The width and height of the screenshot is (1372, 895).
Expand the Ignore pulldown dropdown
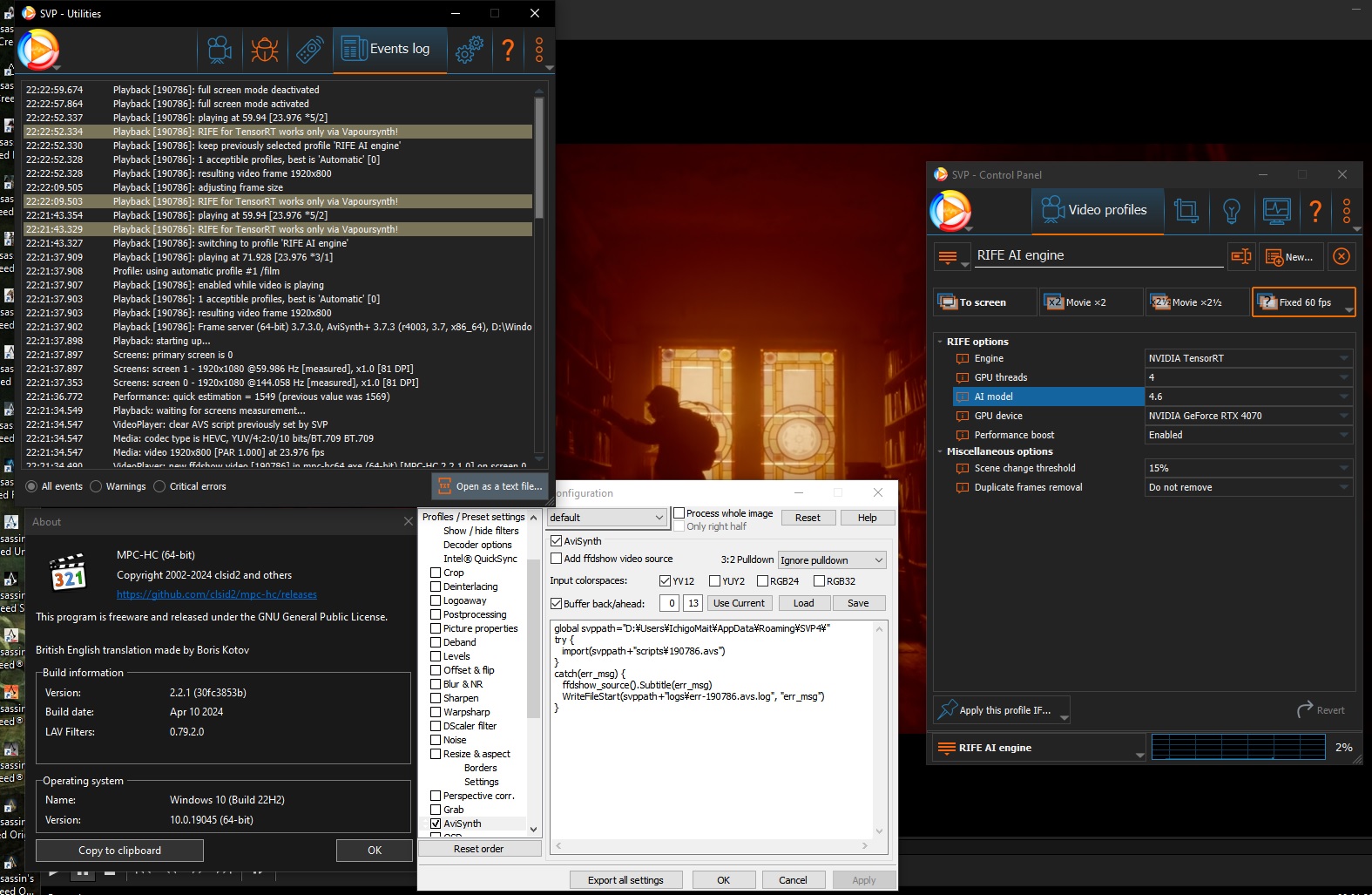click(x=831, y=560)
